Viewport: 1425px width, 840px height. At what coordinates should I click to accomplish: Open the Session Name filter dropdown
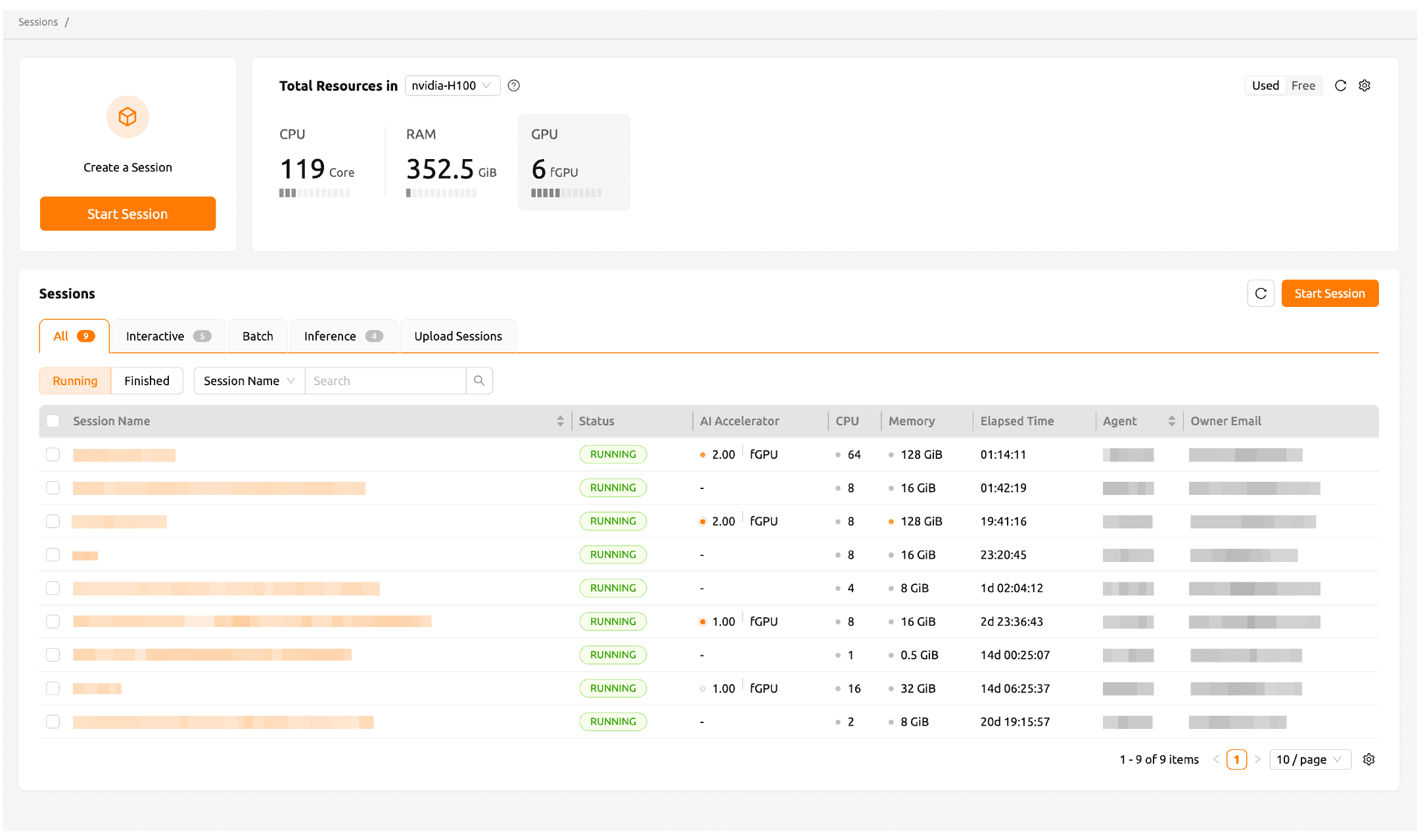(x=248, y=381)
